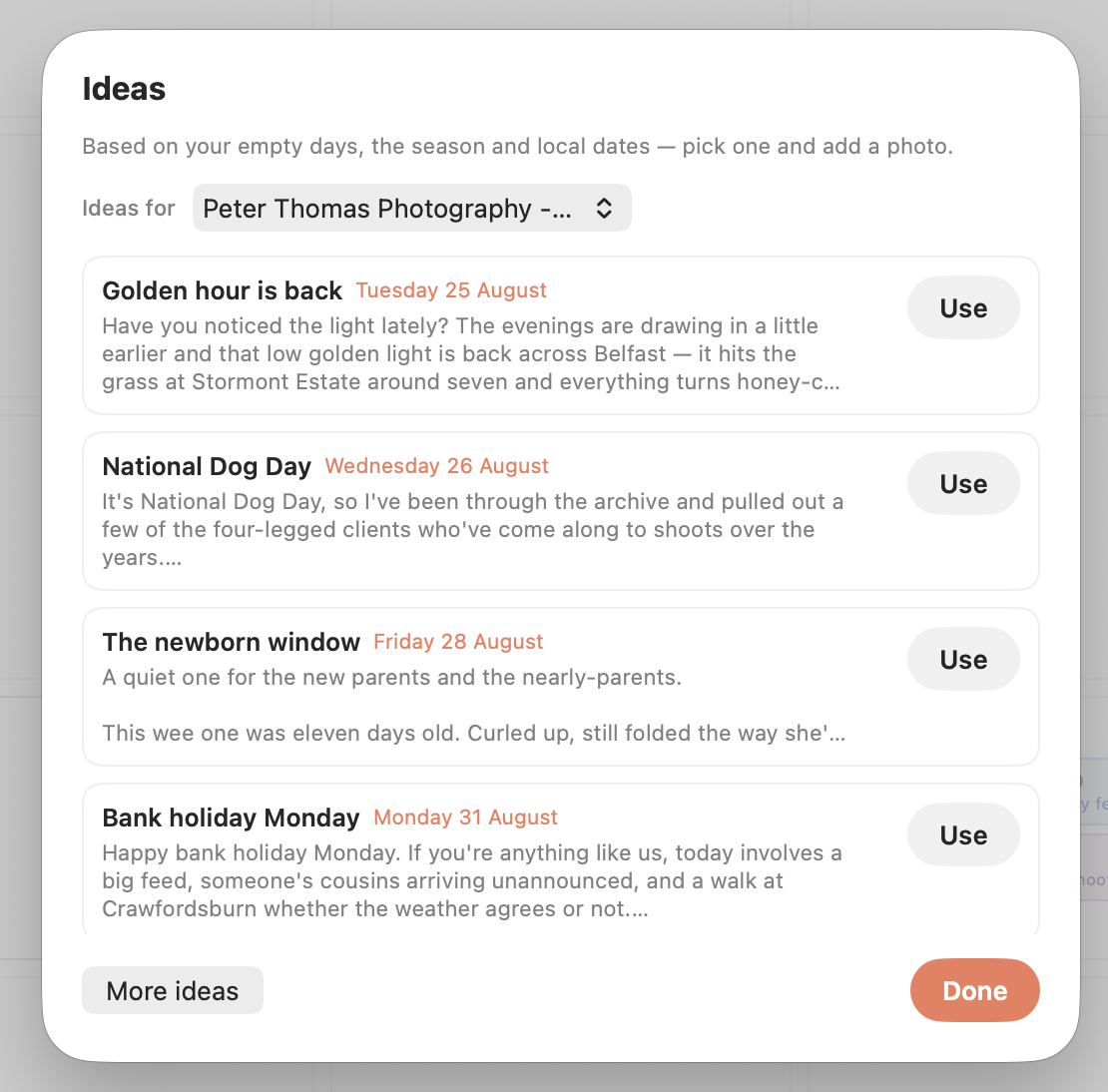The image size is (1108, 1092).
Task: Click the Tuesday 25 August date label
Action: (x=451, y=290)
